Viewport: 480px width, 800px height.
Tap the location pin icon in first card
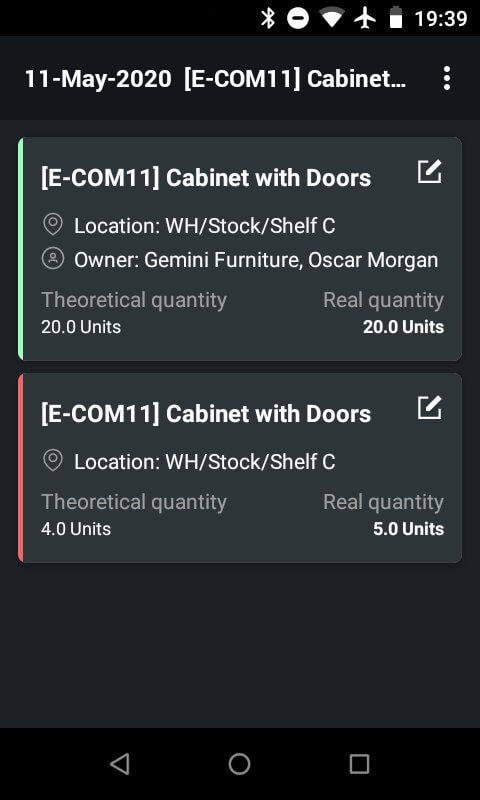click(53, 224)
